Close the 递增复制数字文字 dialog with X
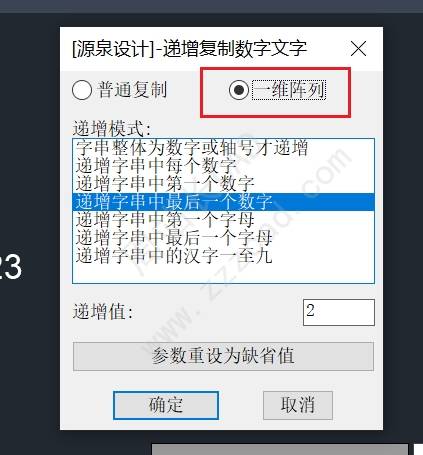This screenshot has height=455, width=423. [x=359, y=49]
